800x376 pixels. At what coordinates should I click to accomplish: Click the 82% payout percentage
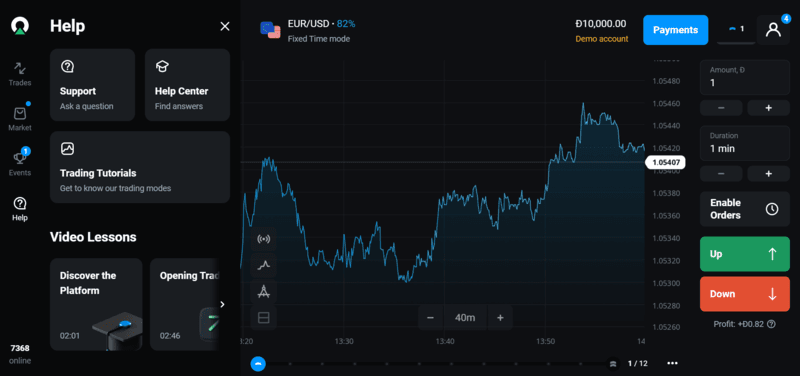[346, 23]
